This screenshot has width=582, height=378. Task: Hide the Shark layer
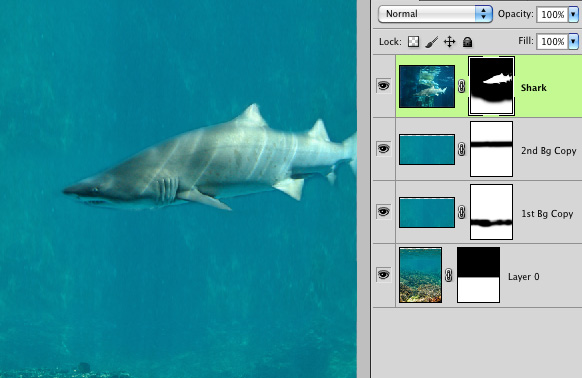(x=383, y=86)
